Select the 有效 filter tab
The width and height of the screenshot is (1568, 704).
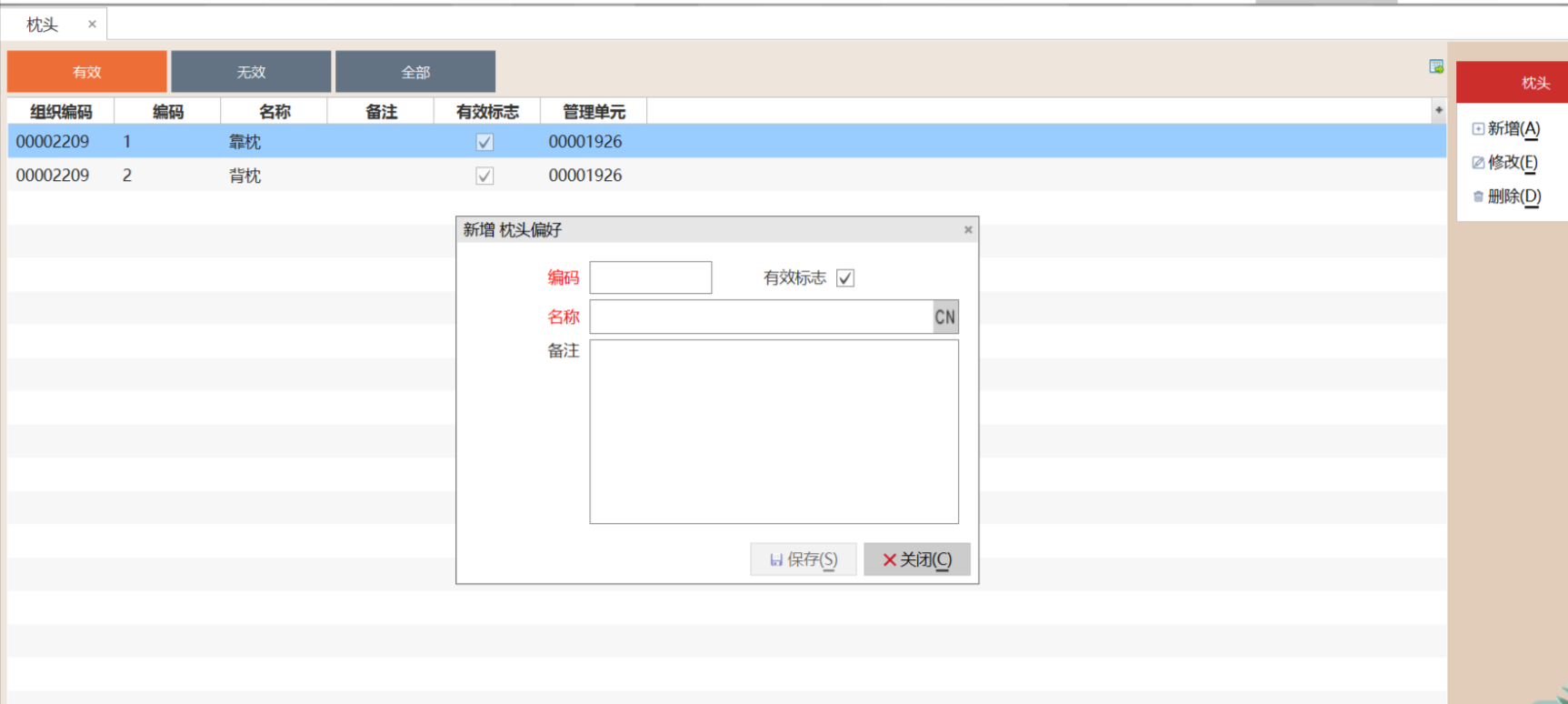87,72
